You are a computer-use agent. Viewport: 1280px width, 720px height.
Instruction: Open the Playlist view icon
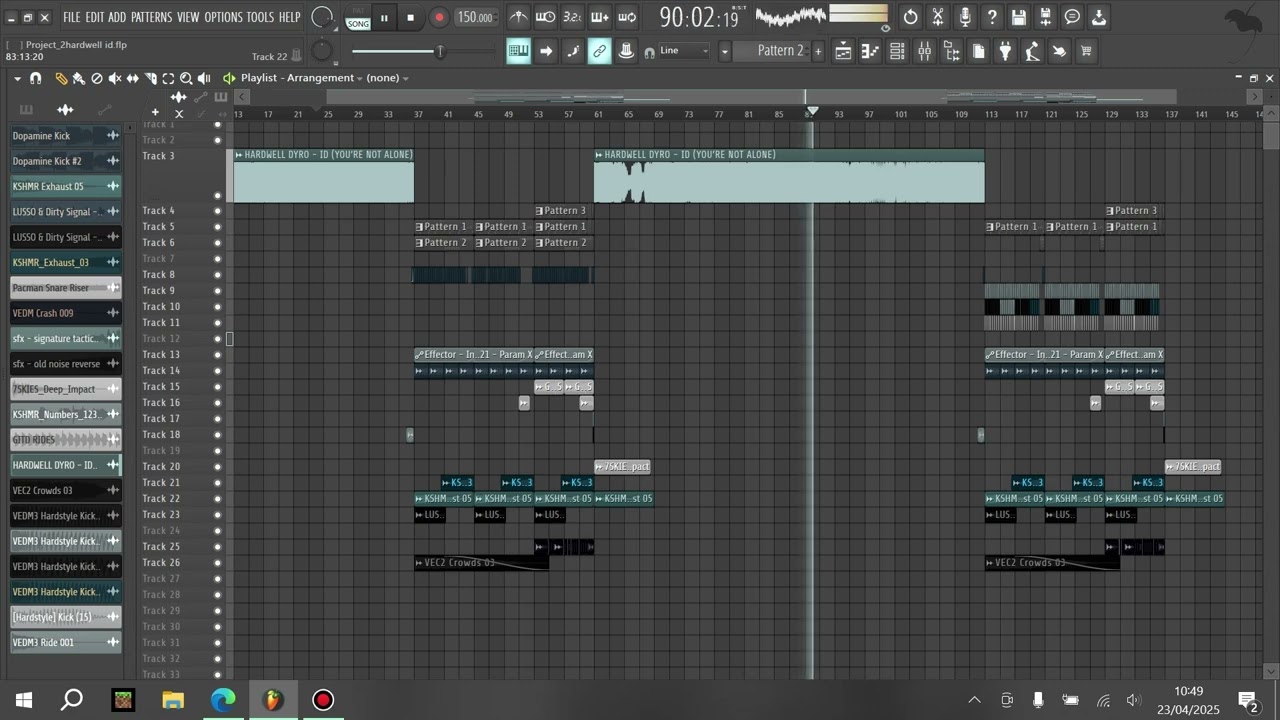tap(843, 51)
